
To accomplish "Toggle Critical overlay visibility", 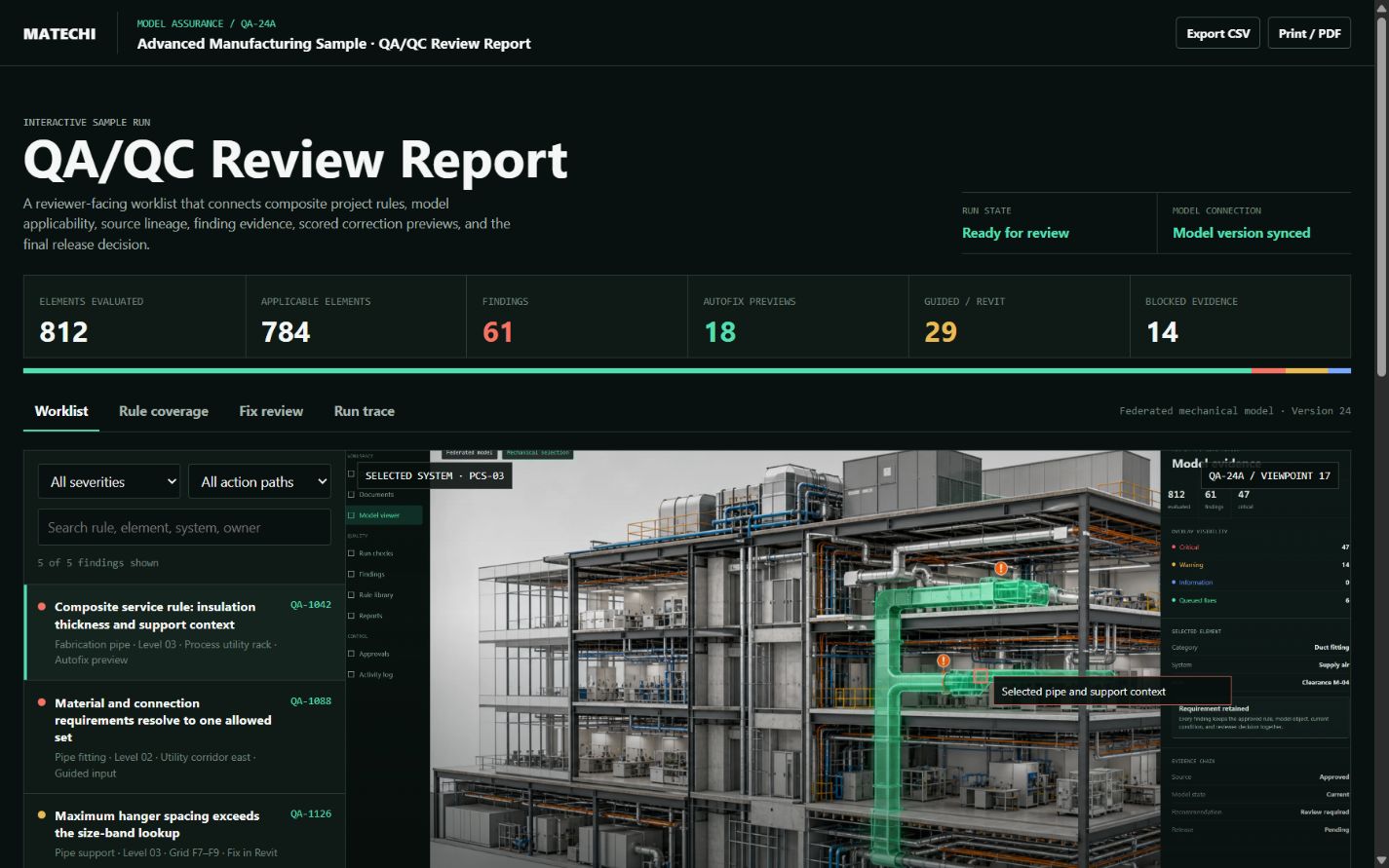I will 1260,547.
